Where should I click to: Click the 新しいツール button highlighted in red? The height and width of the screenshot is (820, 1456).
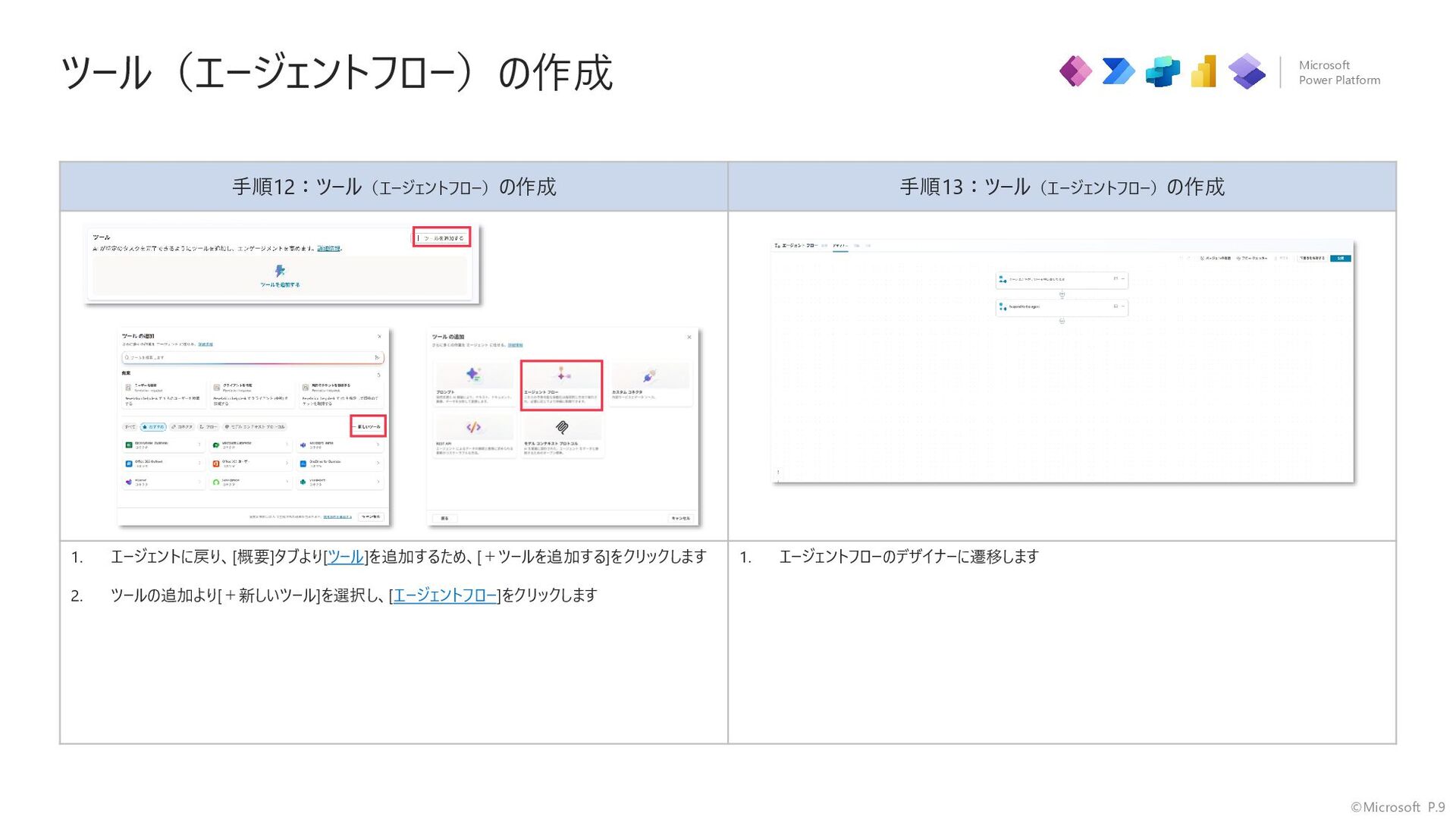click(369, 426)
